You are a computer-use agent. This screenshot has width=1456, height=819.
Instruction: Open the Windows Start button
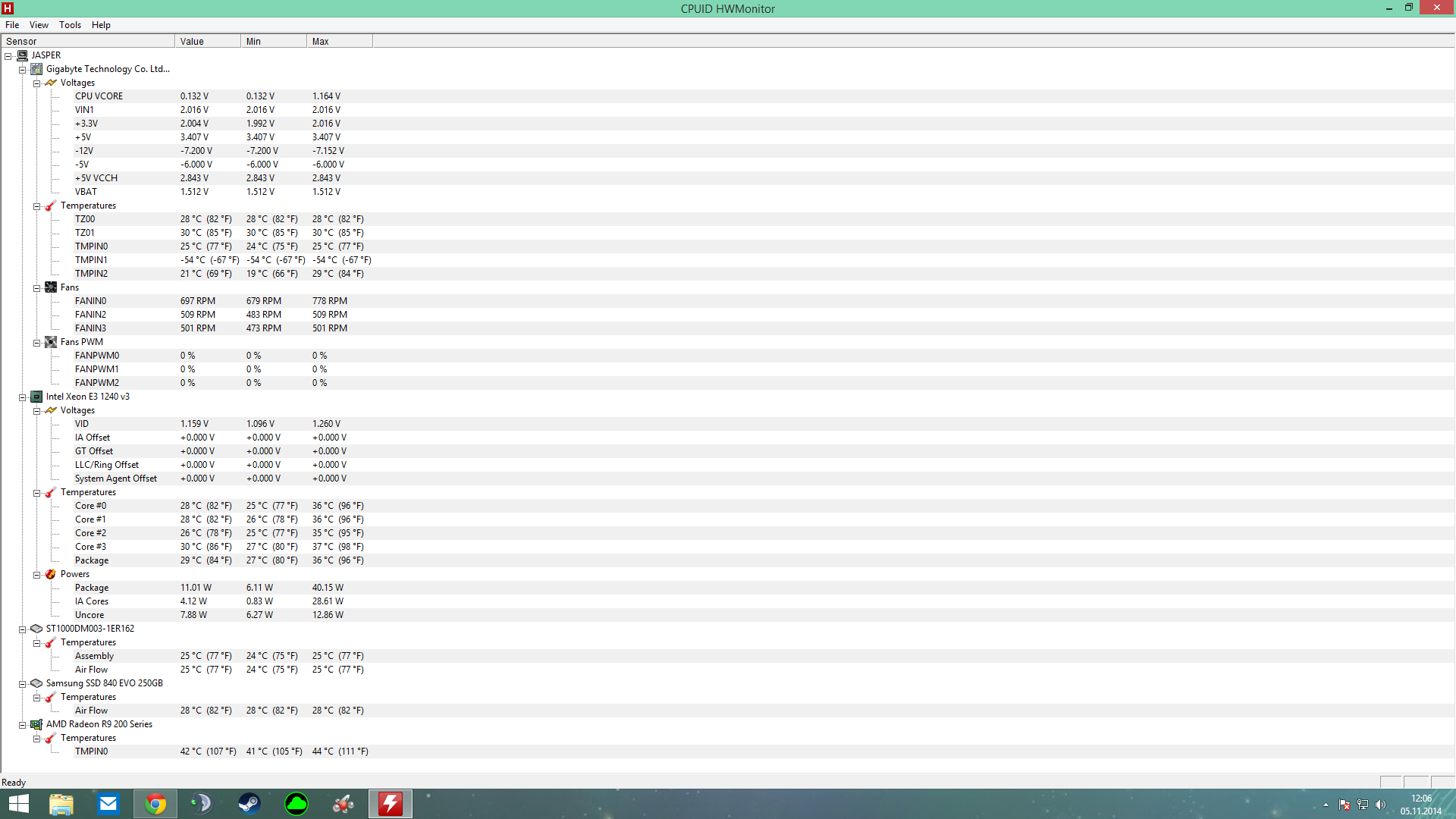tap(19, 804)
